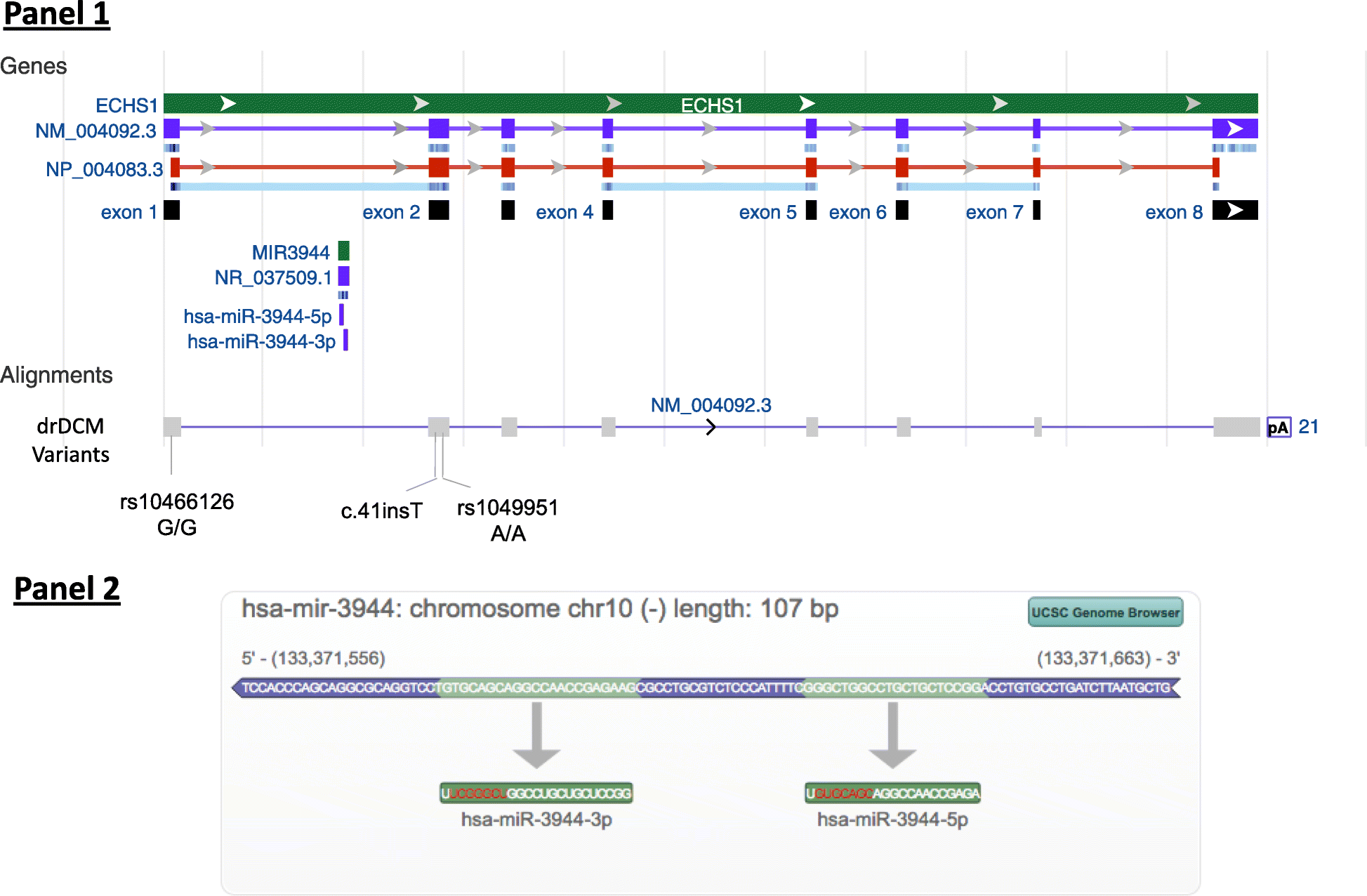Click the gray exon 8 alignment block
The height and width of the screenshot is (896, 1367).
point(1236,427)
